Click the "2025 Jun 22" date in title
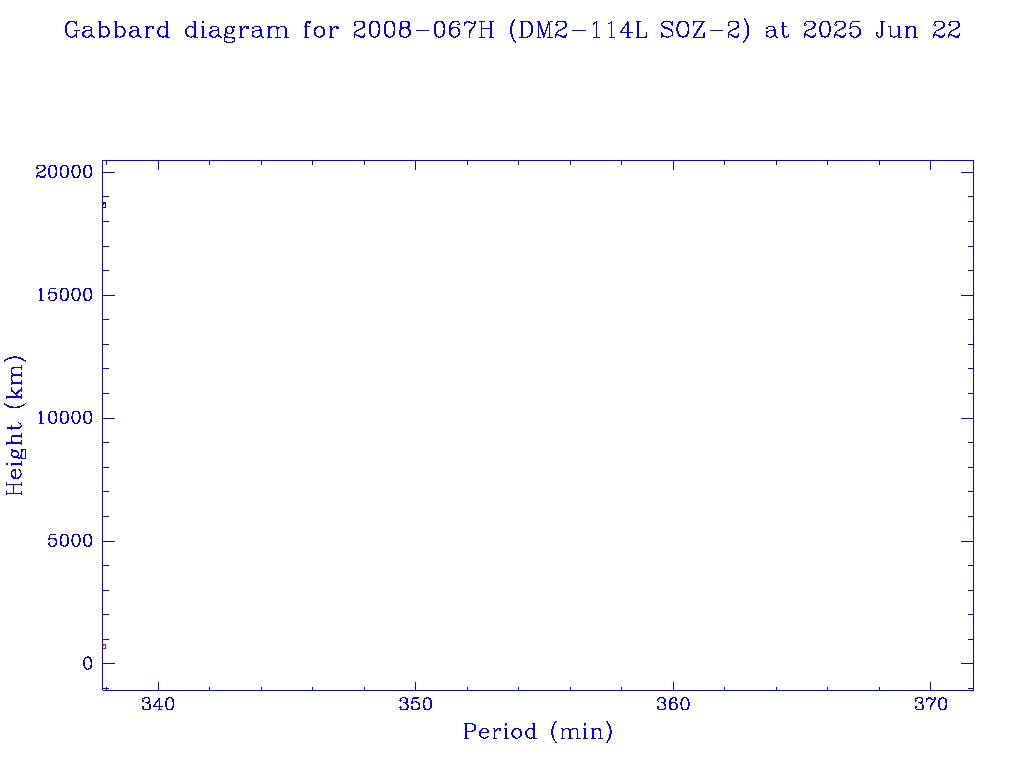Viewport: 1024px width, 768px height. click(x=882, y=30)
